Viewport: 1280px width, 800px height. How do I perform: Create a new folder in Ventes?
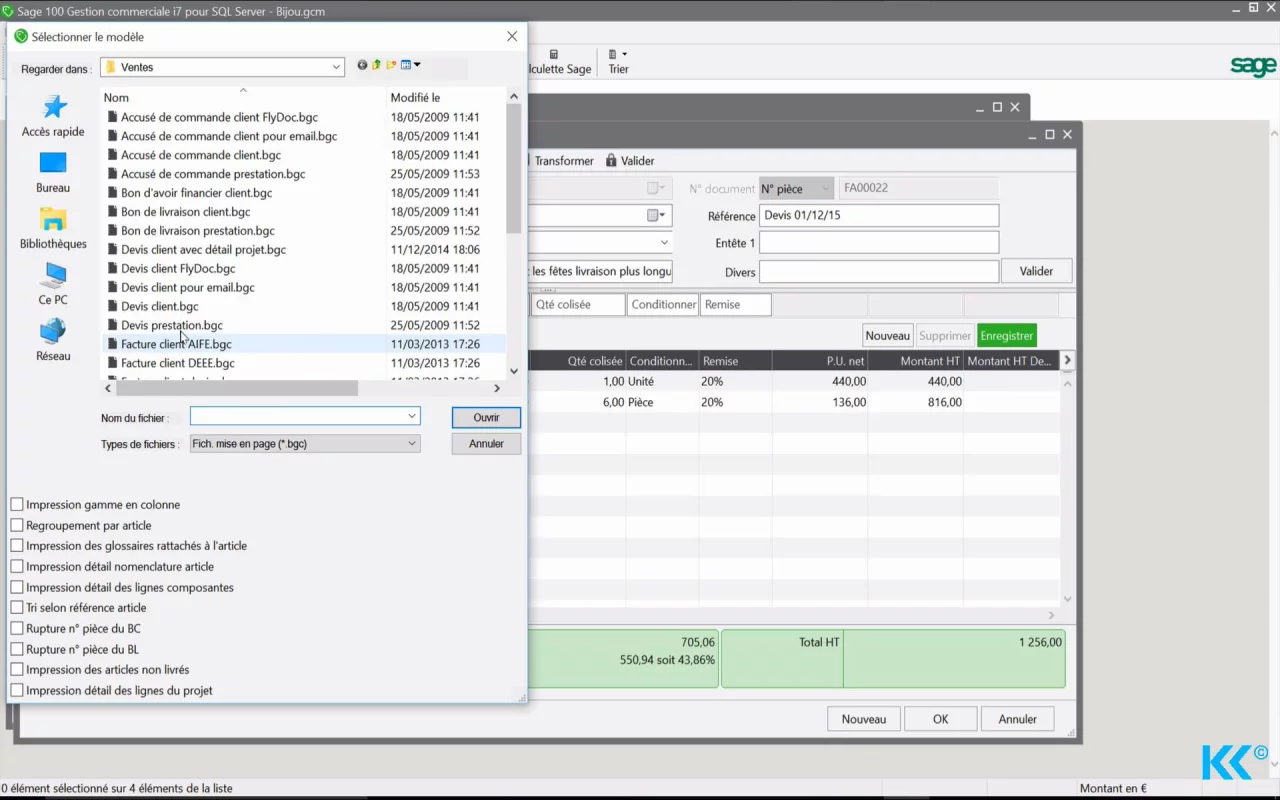tap(391, 65)
